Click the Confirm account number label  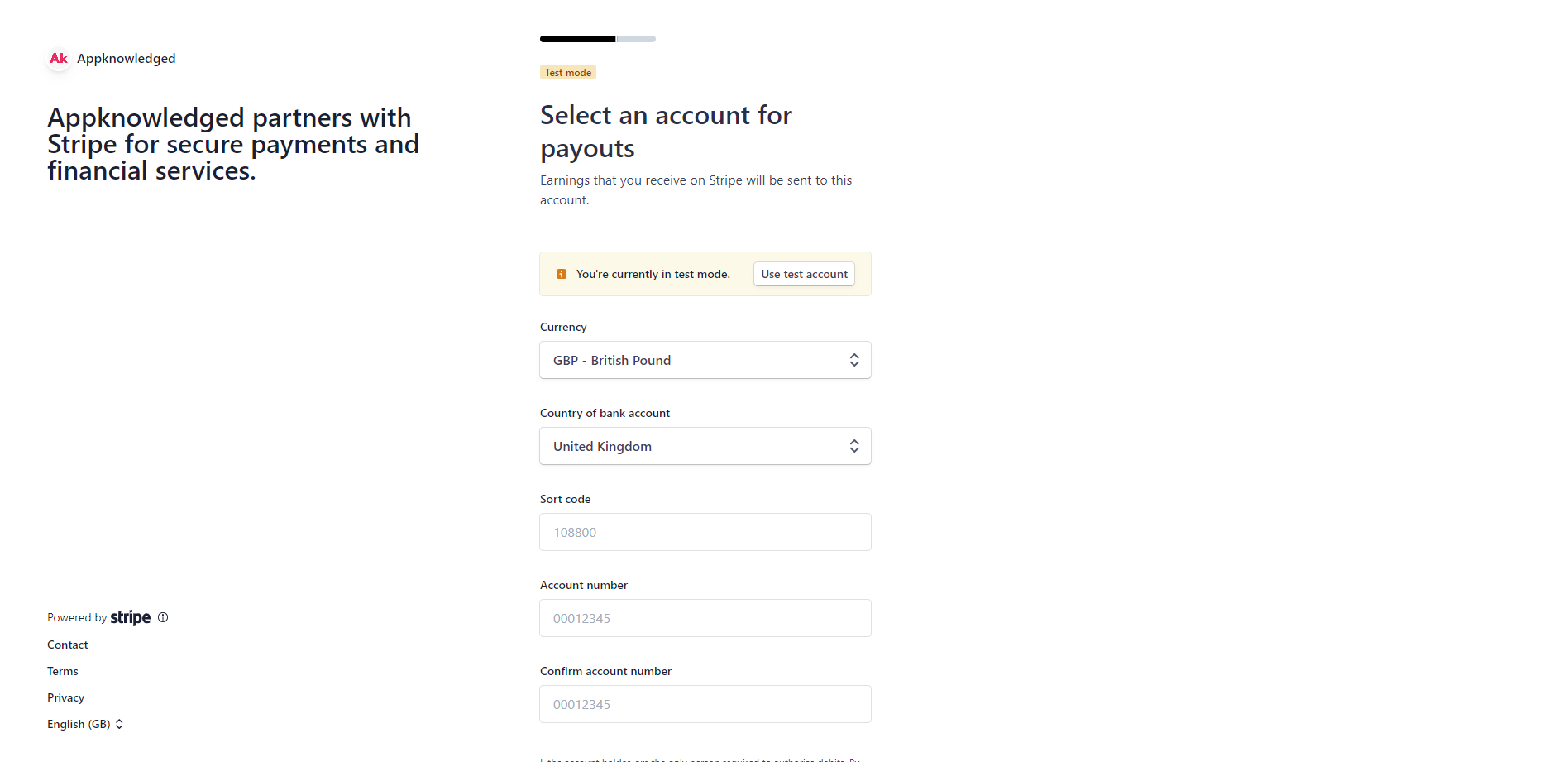pos(605,671)
